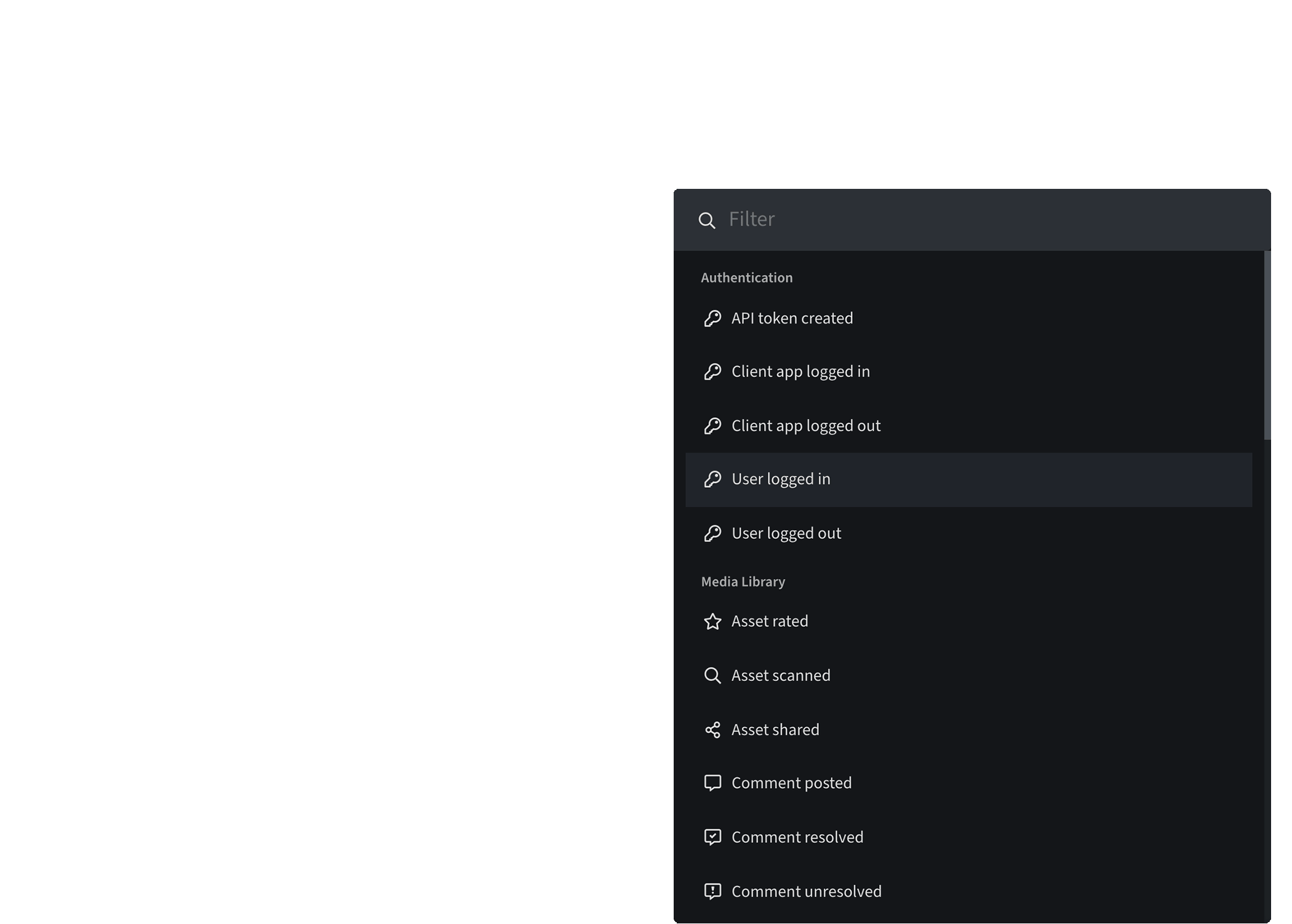Image resolution: width=1292 pixels, height=924 pixels.
Task: Type in the Filter search field
Action: pos(984,220)
